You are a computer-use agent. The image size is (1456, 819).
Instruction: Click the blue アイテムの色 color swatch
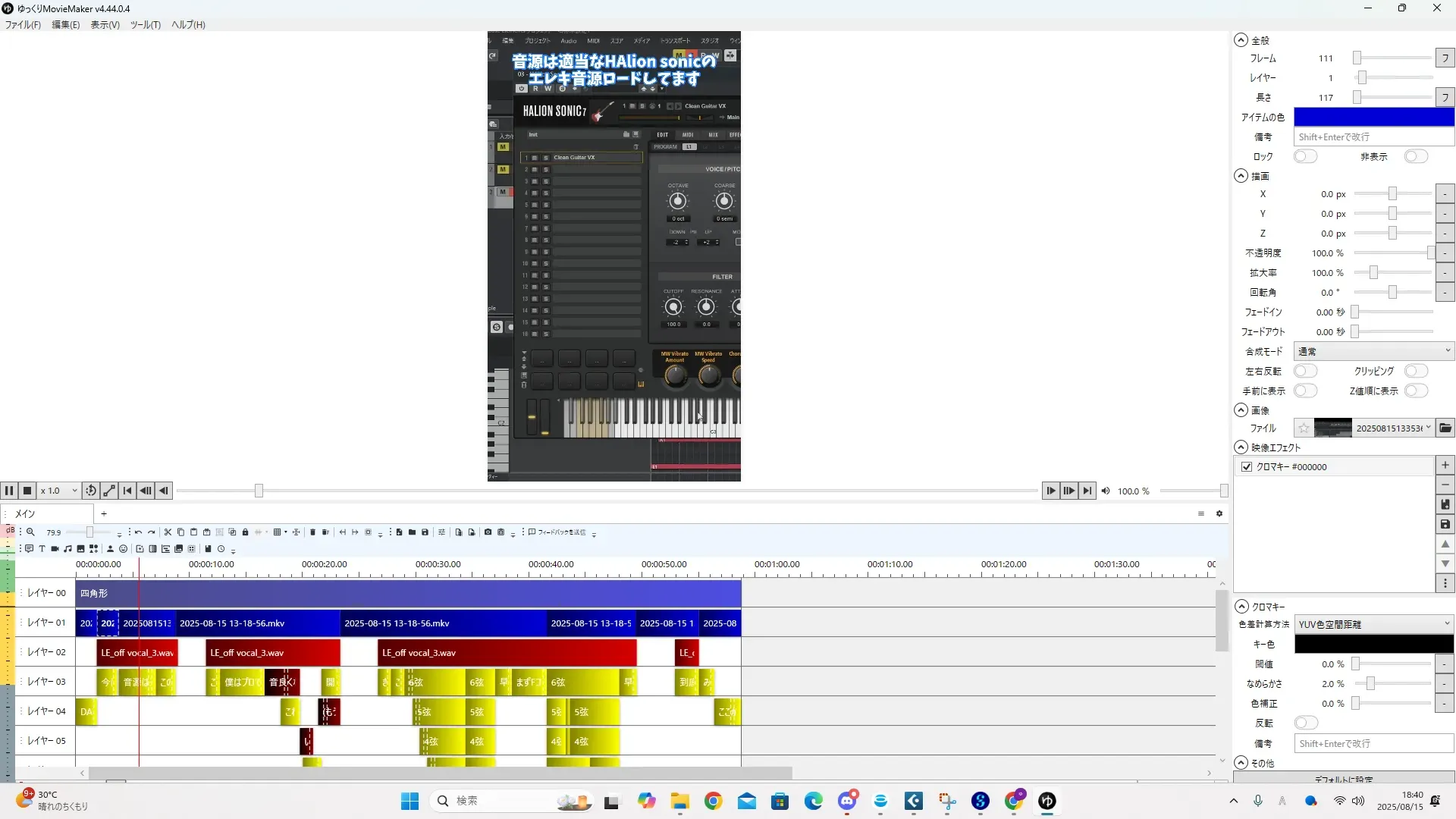click(x=1373, y=118)
